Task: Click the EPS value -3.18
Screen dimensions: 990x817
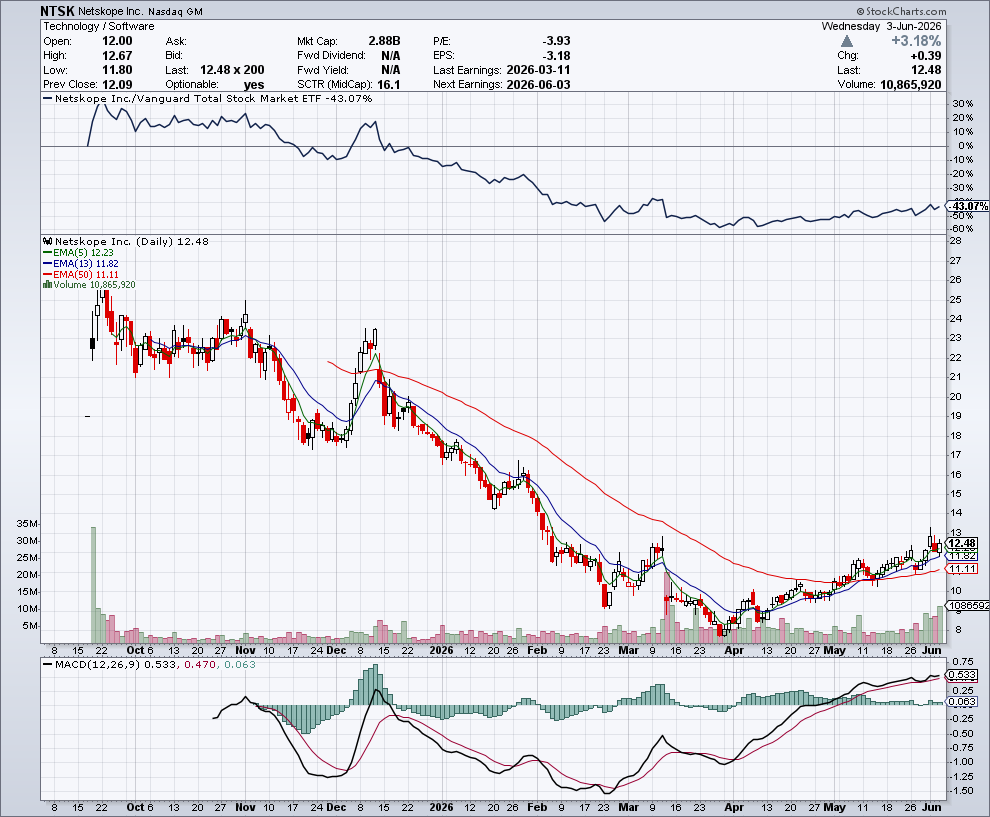Action: pos(556,56)
